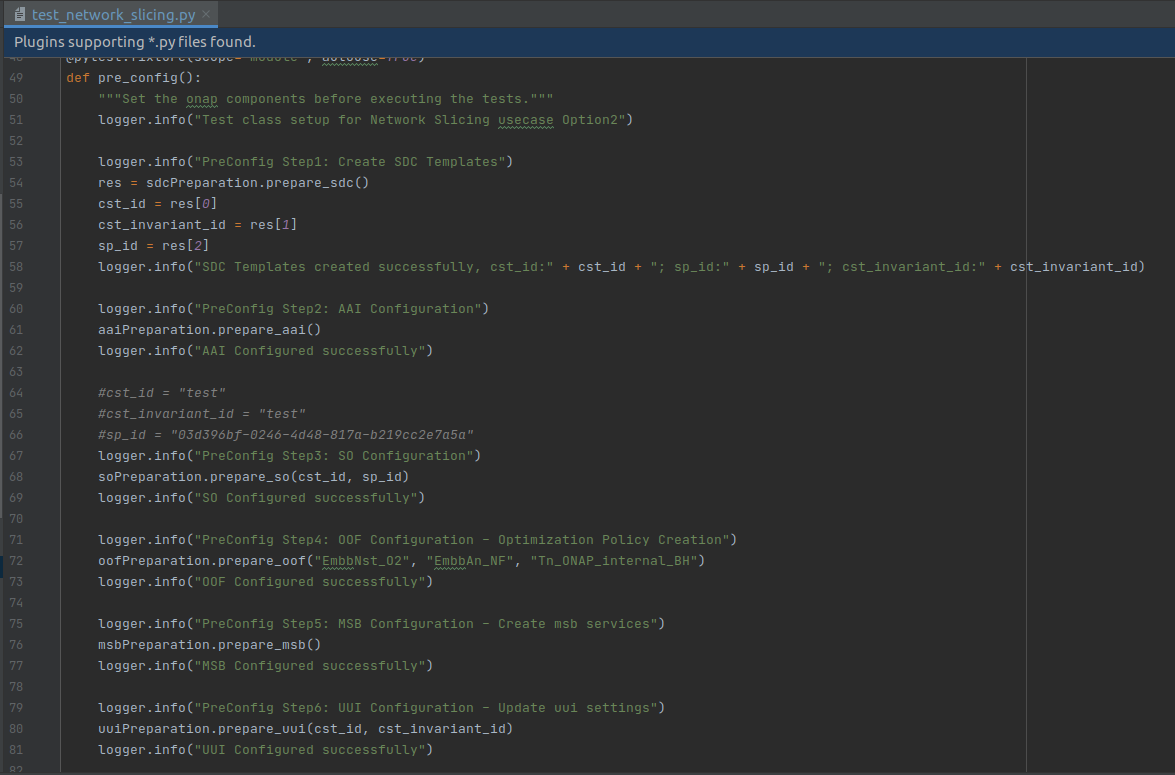Click 'SO Configured successfully' log line

tap(262, 498)
